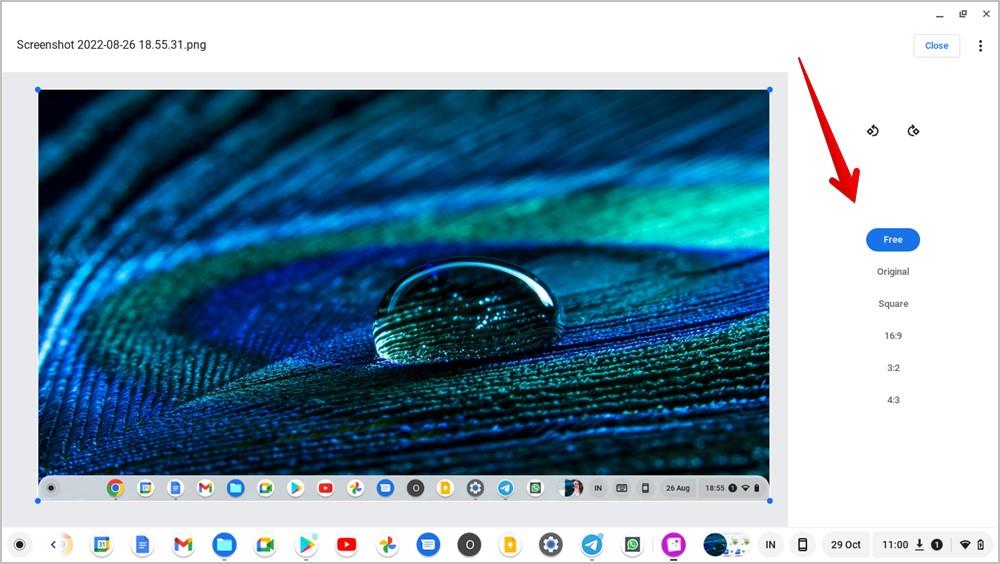Rotate the image counterclockwise

(x=872, y=131)
